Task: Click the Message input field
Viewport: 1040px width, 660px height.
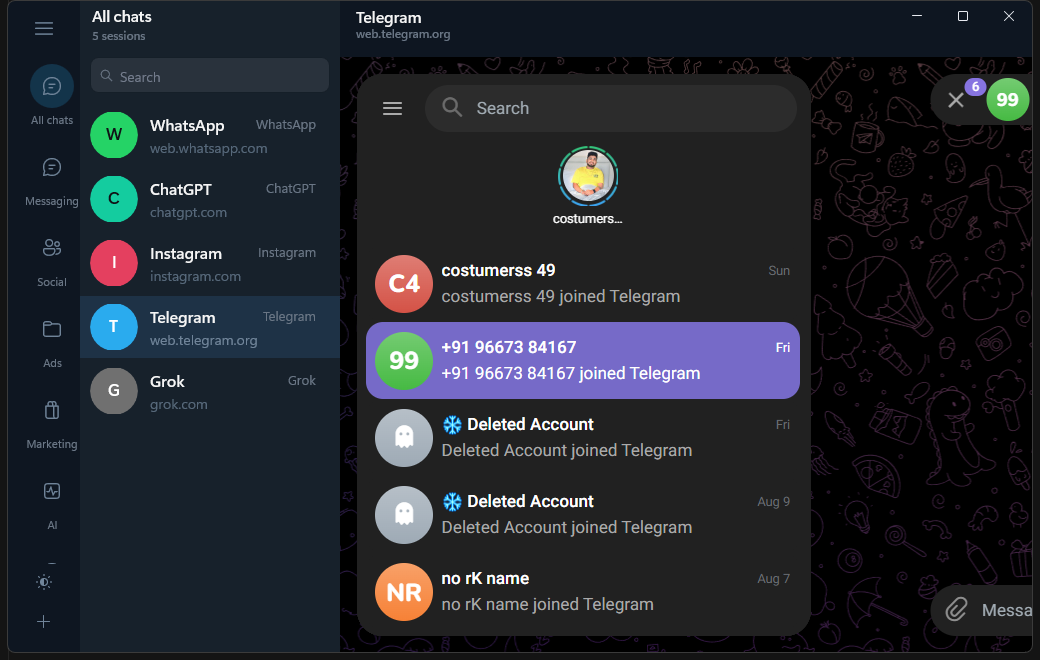Action: click(x=1006, y=610)
